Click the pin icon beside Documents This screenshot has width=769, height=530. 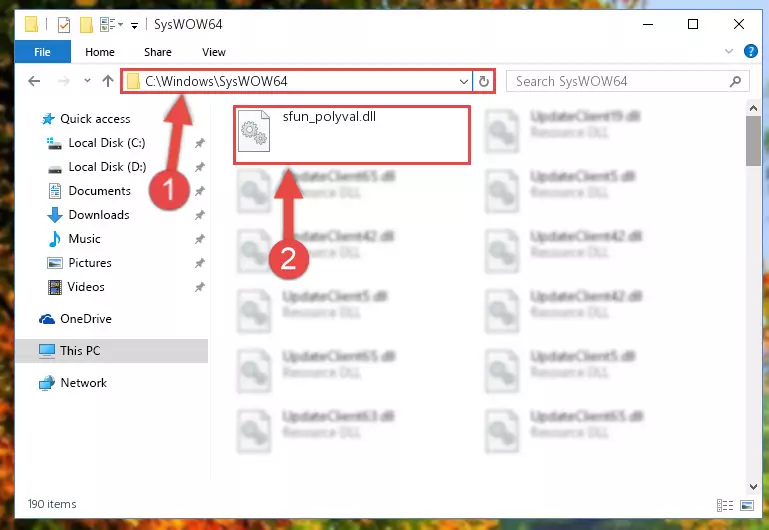199,191
